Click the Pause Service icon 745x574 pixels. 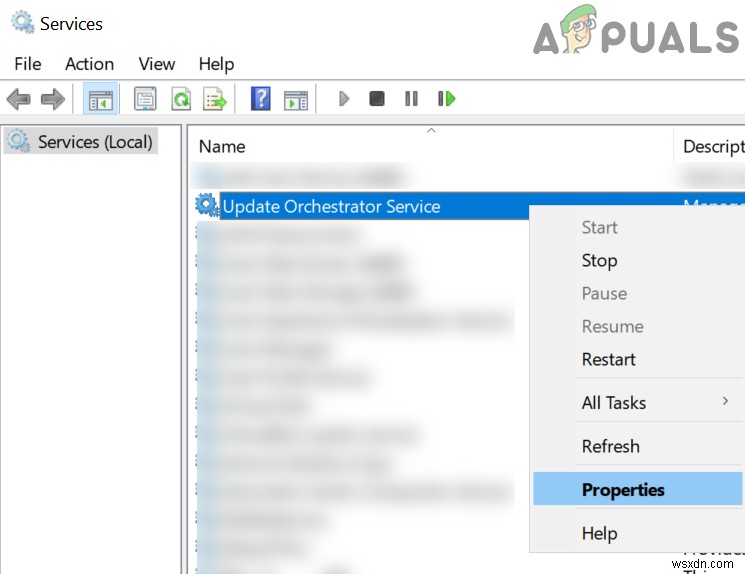pos(411,99)
